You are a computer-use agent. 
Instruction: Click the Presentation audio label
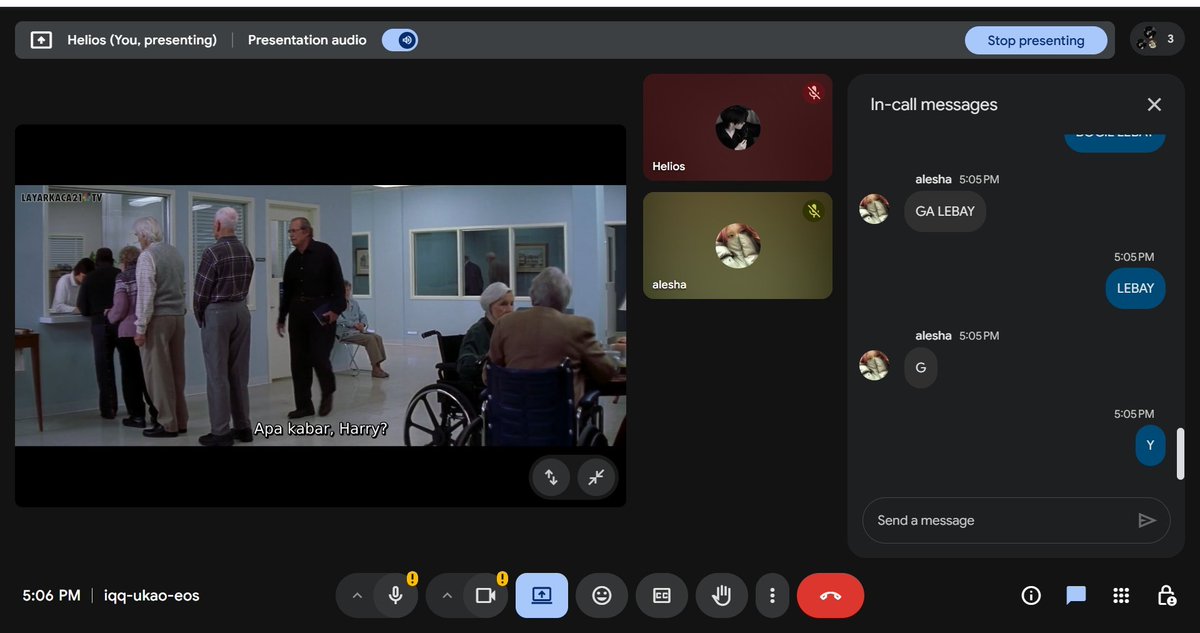tap(307, 40)
